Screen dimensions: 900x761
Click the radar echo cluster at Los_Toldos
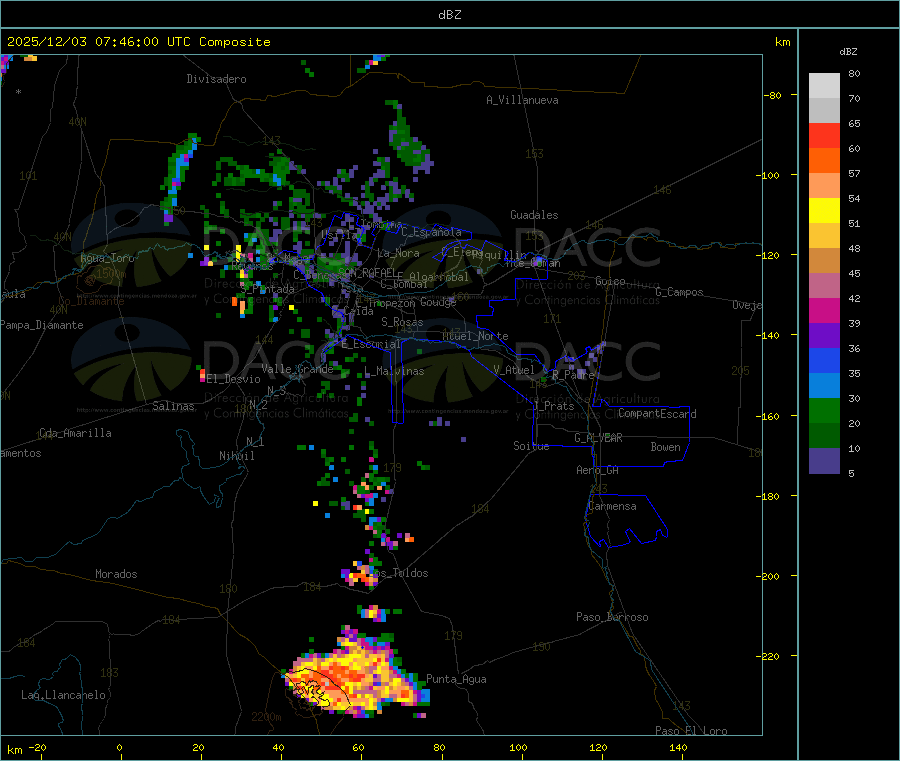click(x=360, y=573)
